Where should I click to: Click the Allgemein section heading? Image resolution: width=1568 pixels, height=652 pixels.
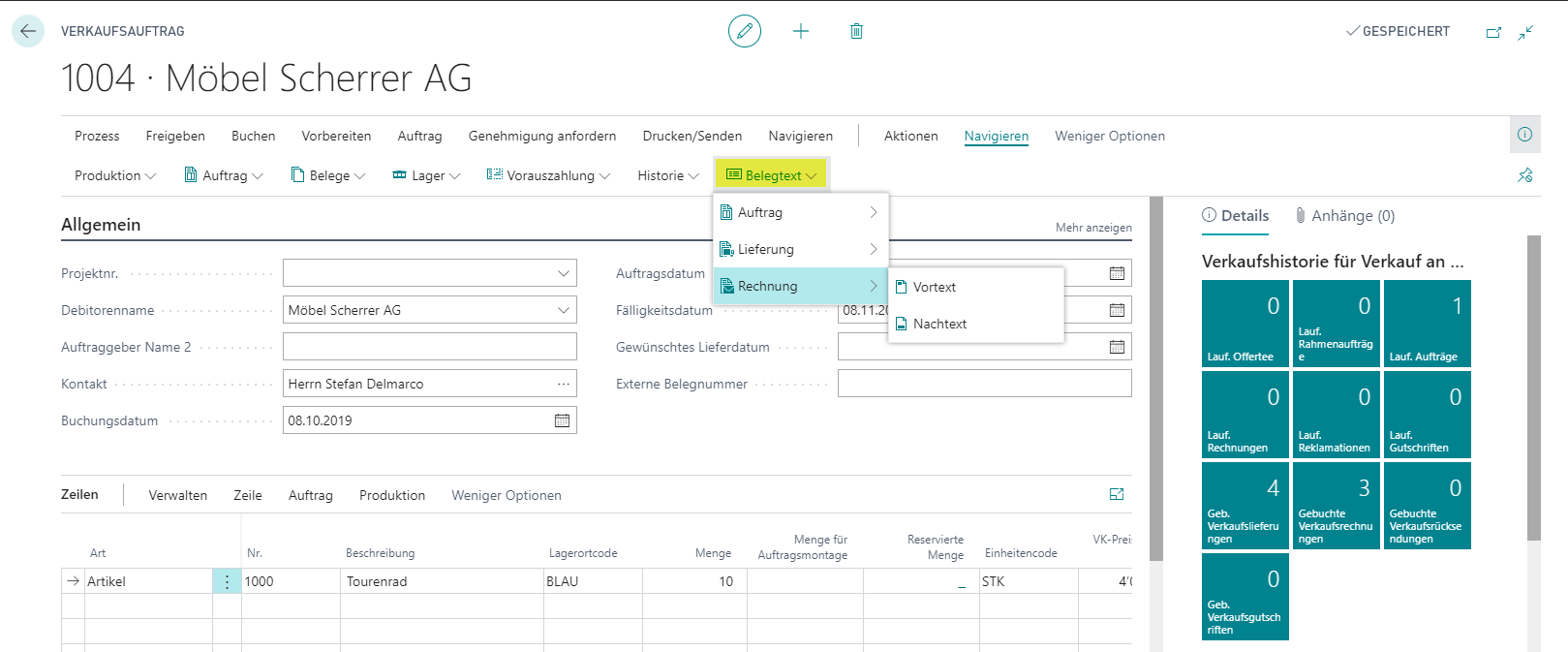(x=101, y=225)
